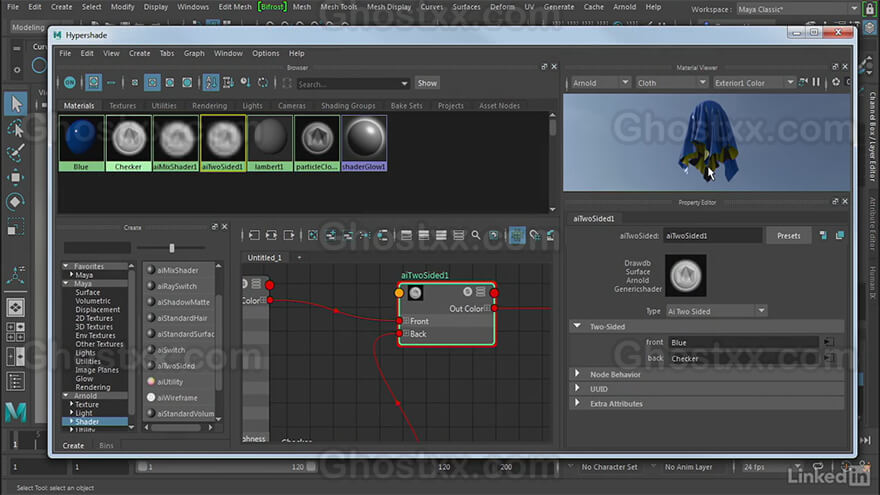Click add selected nodes to graph icon
This screenshot has height=495, width=880.
coord(331,235)
